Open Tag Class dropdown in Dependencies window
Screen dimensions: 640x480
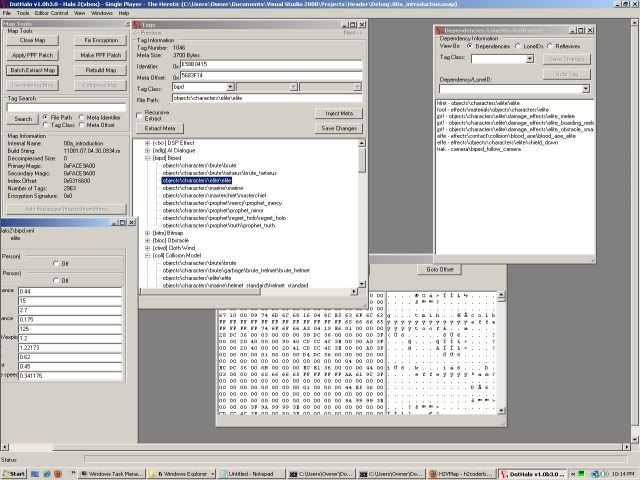point(529,59)
